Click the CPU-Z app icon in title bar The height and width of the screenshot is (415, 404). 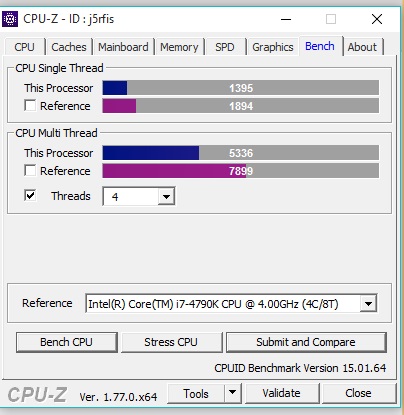10,19
